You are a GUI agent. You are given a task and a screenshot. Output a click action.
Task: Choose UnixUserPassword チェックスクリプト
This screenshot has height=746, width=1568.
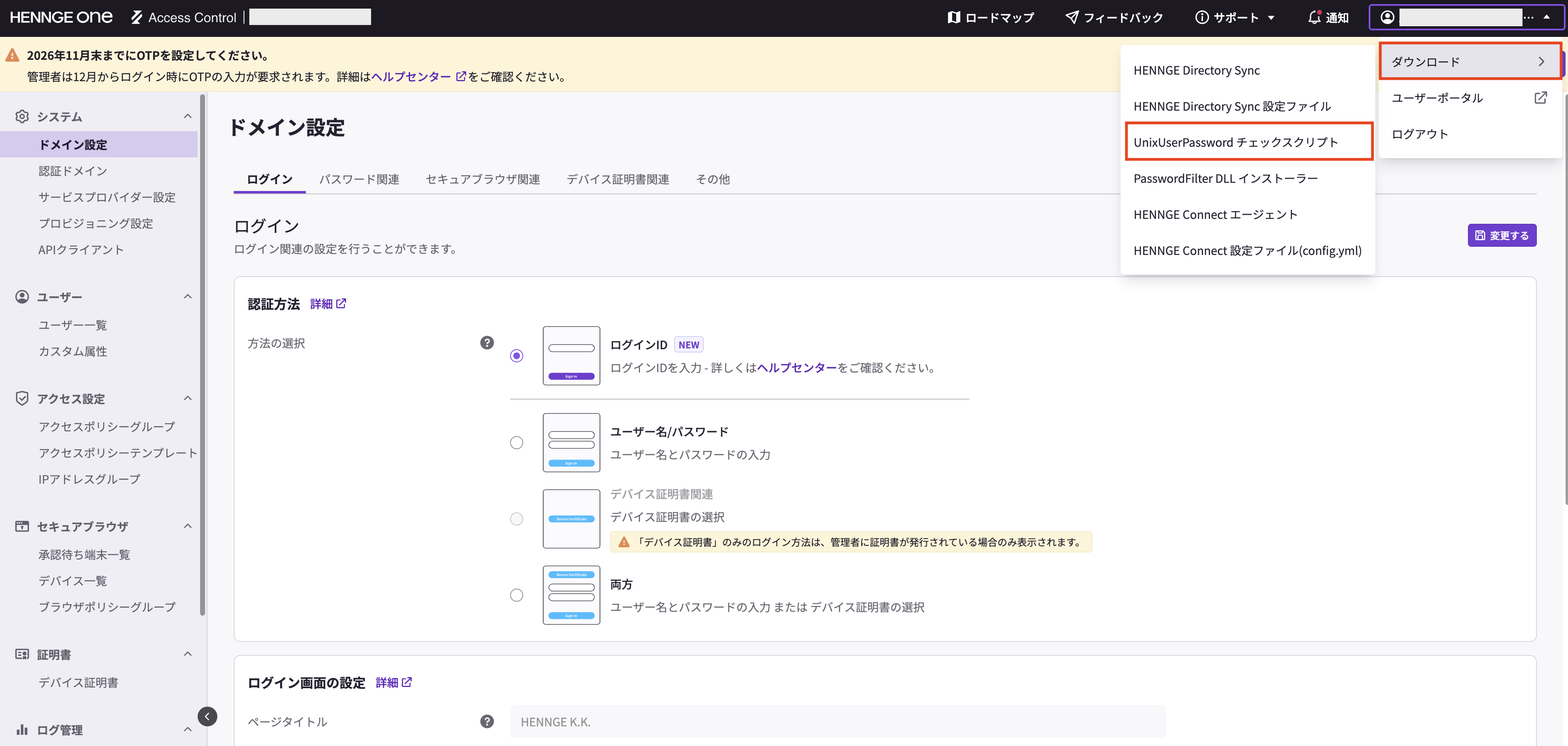point(1249,142)
